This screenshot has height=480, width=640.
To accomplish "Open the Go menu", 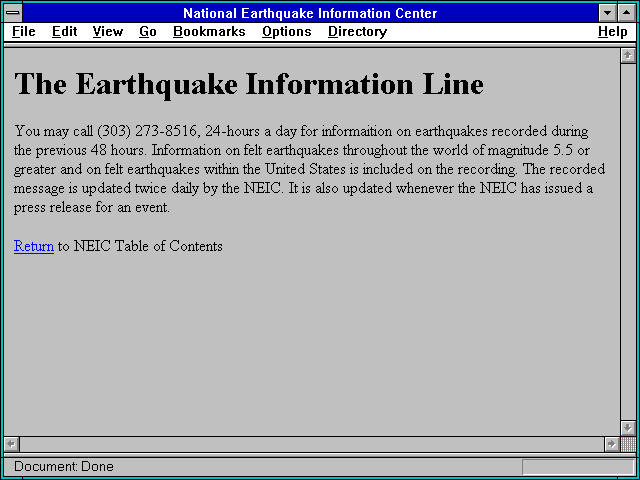I will pos(148,31).
